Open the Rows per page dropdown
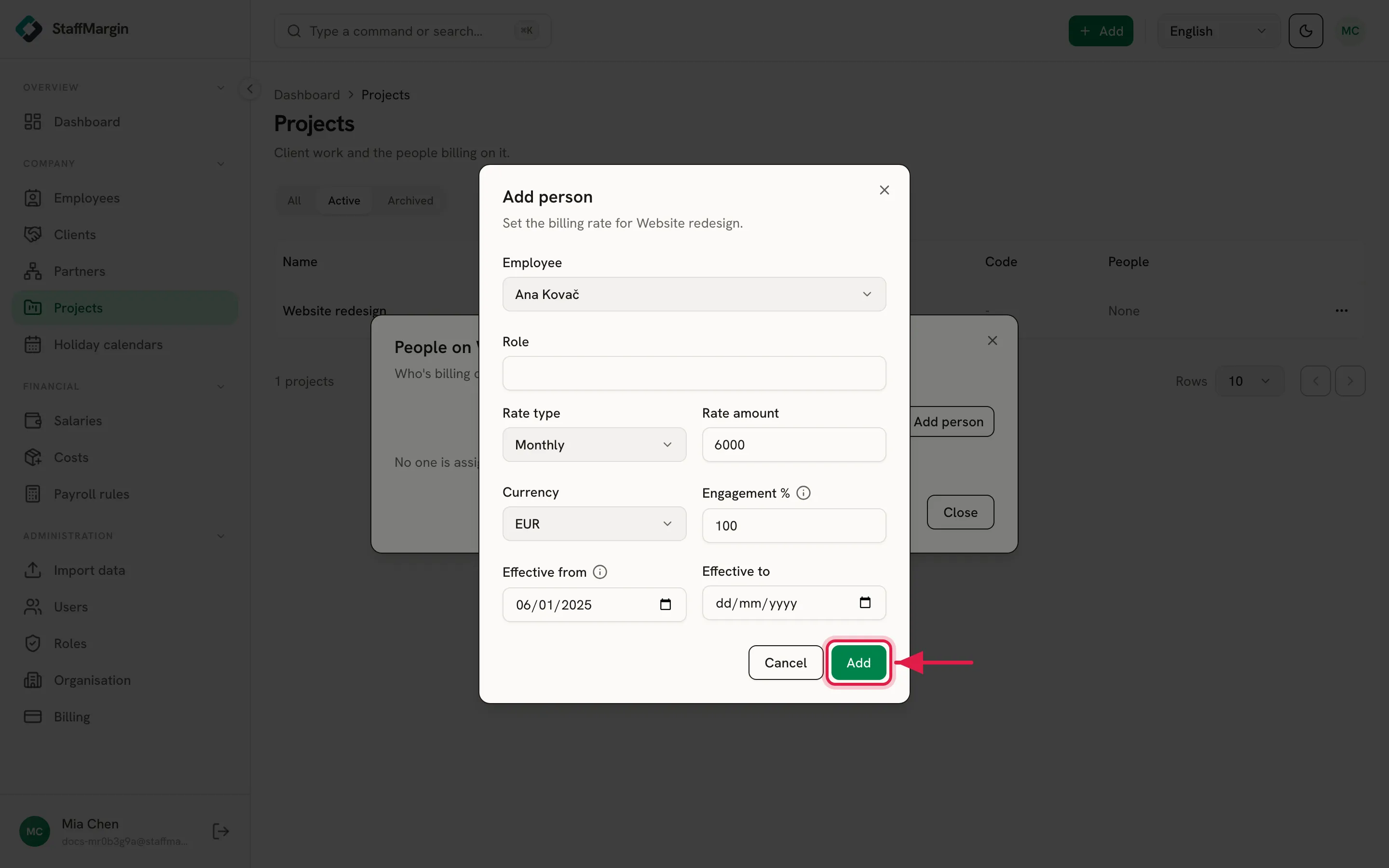 (1249, 381)
